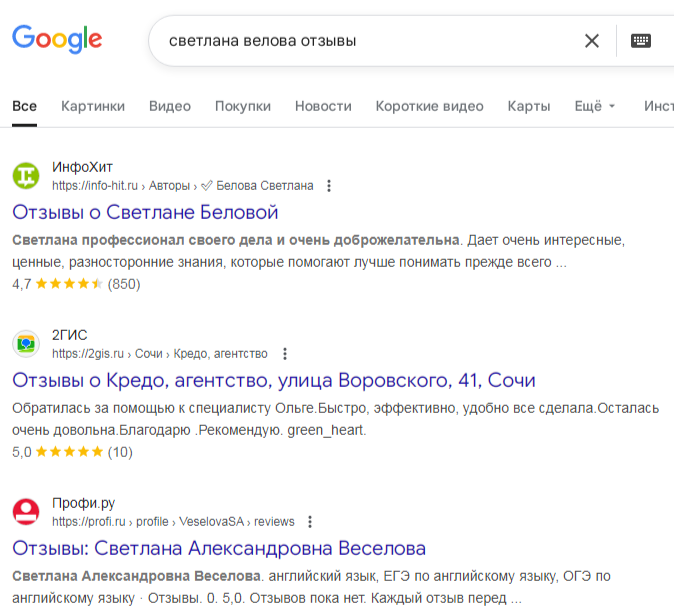Open the Покупки tab
Screen dimensions: 674x616
[243, 106]
